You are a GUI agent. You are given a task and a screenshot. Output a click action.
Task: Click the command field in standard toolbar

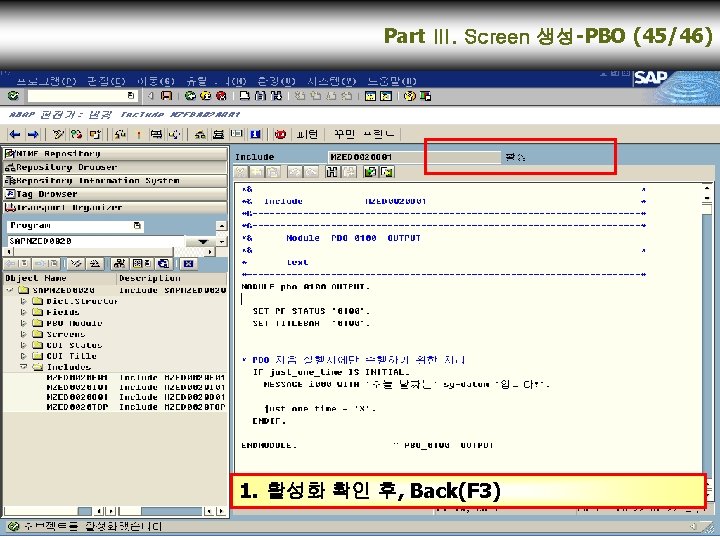click(81, 96)
